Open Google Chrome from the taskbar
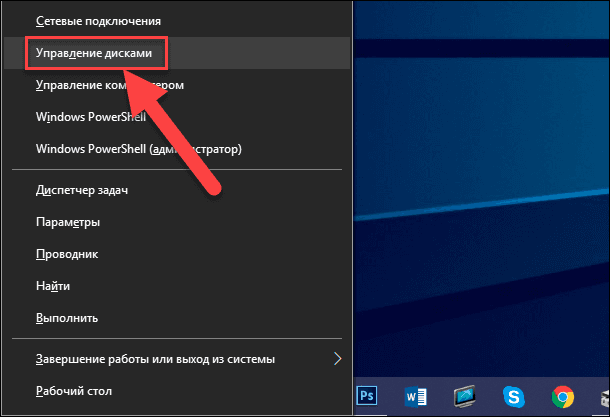 563,397
